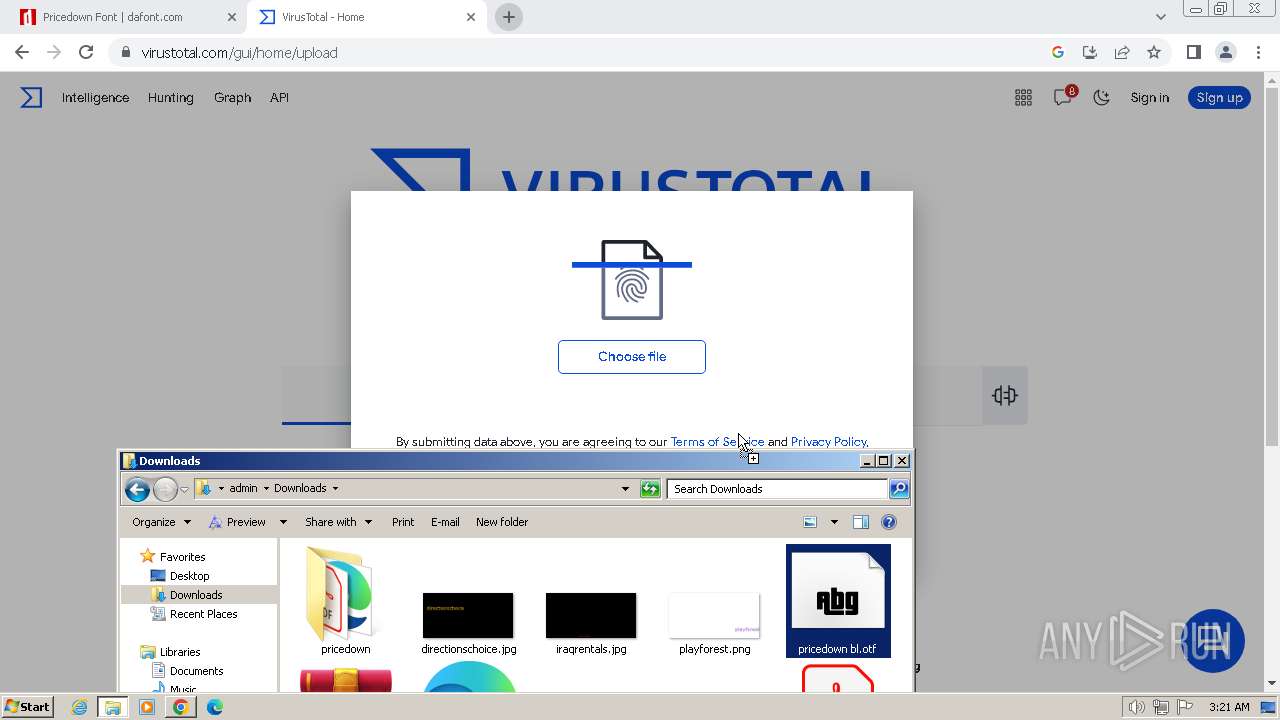Toggle the preview pane button
This screenshot has height=720, width=1280.
861,522
